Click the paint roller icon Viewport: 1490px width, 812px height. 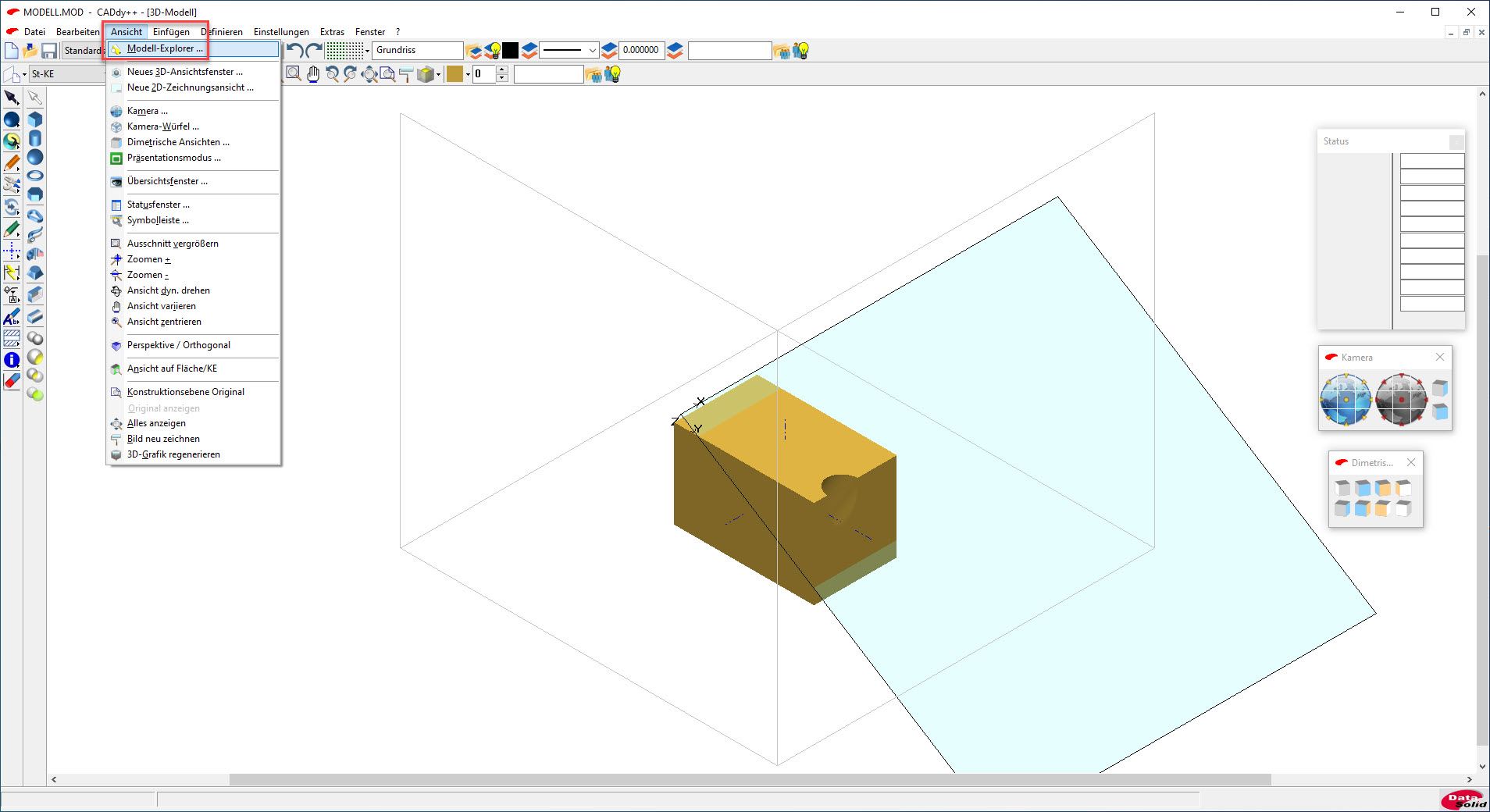(x=406, y=74)
